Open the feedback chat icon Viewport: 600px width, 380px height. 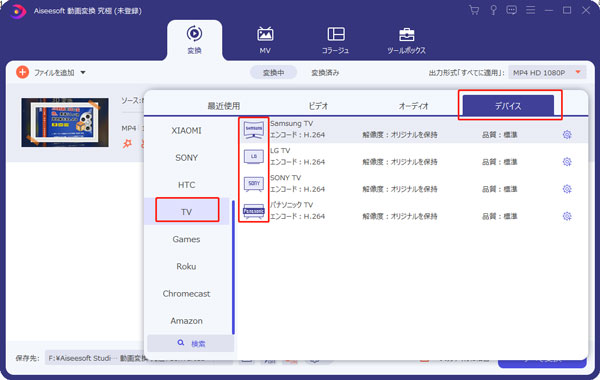coord(511,10)
